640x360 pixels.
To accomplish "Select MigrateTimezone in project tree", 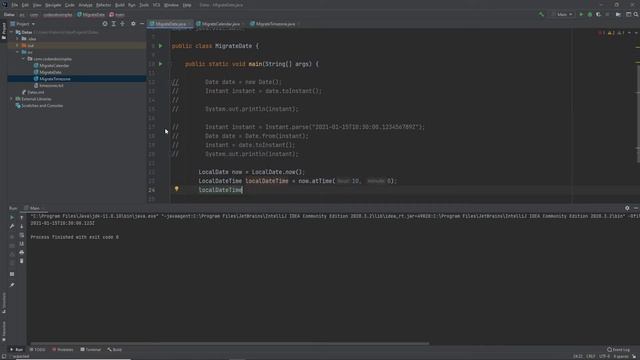I will pyautogui.click(x=55, y=79).
